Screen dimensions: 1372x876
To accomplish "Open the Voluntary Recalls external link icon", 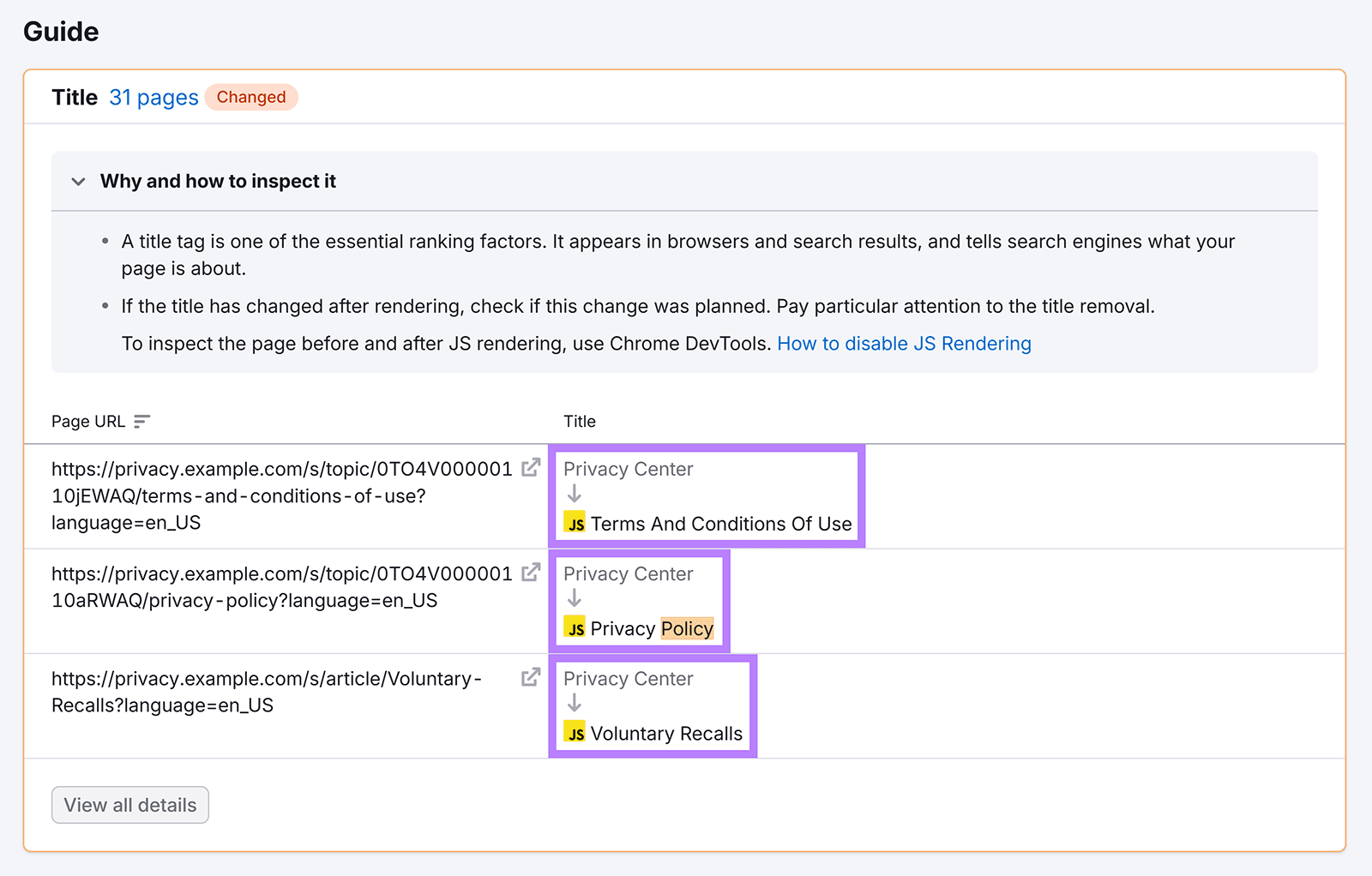I will [532, 677].
